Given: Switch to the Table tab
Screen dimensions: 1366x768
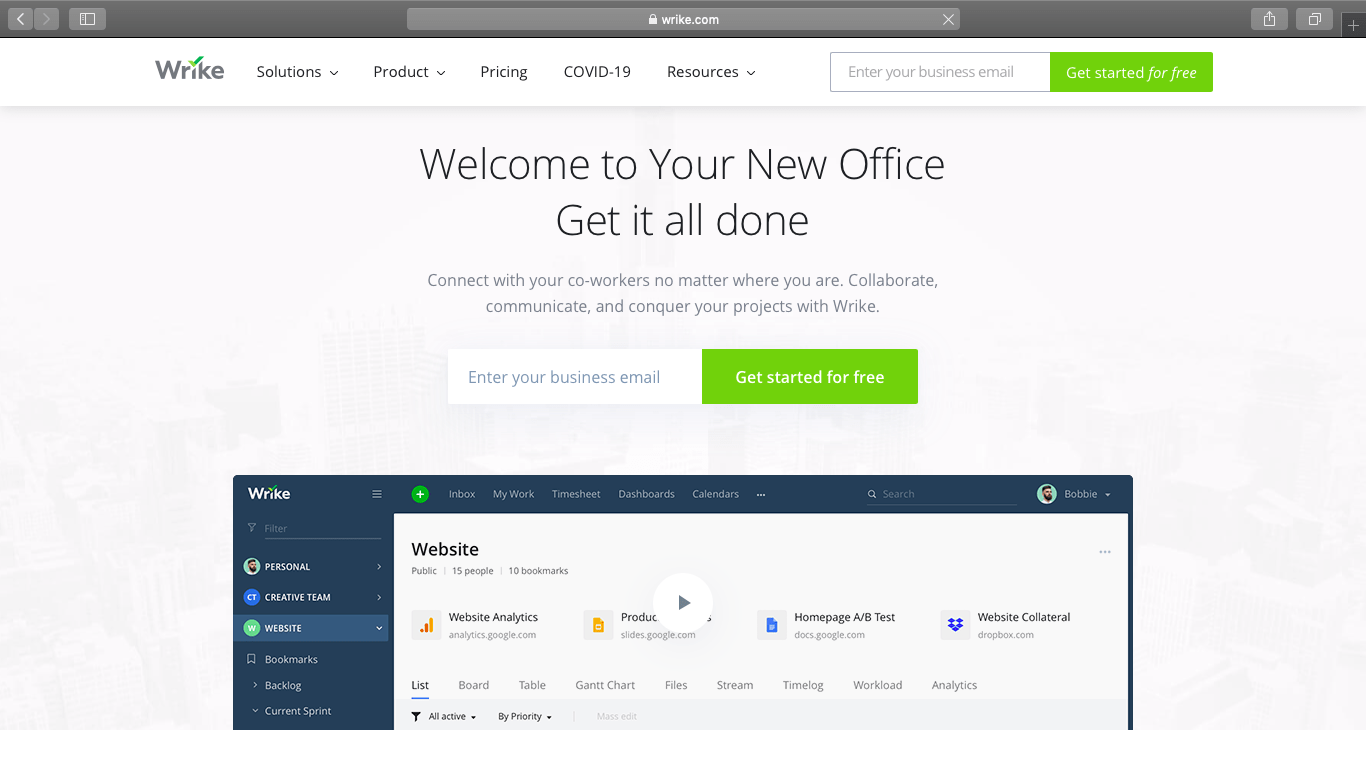Looking at the screenshot, I should [x=532, y=685].
